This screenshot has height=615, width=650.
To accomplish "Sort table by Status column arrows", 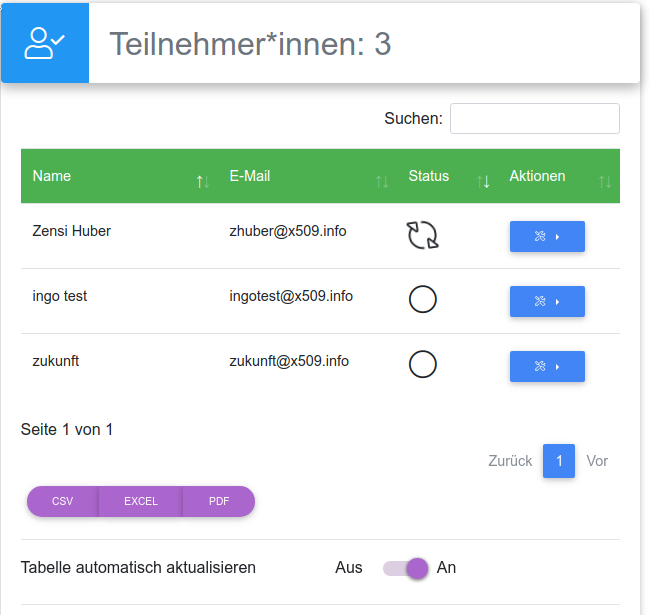I will pos(484,181).
